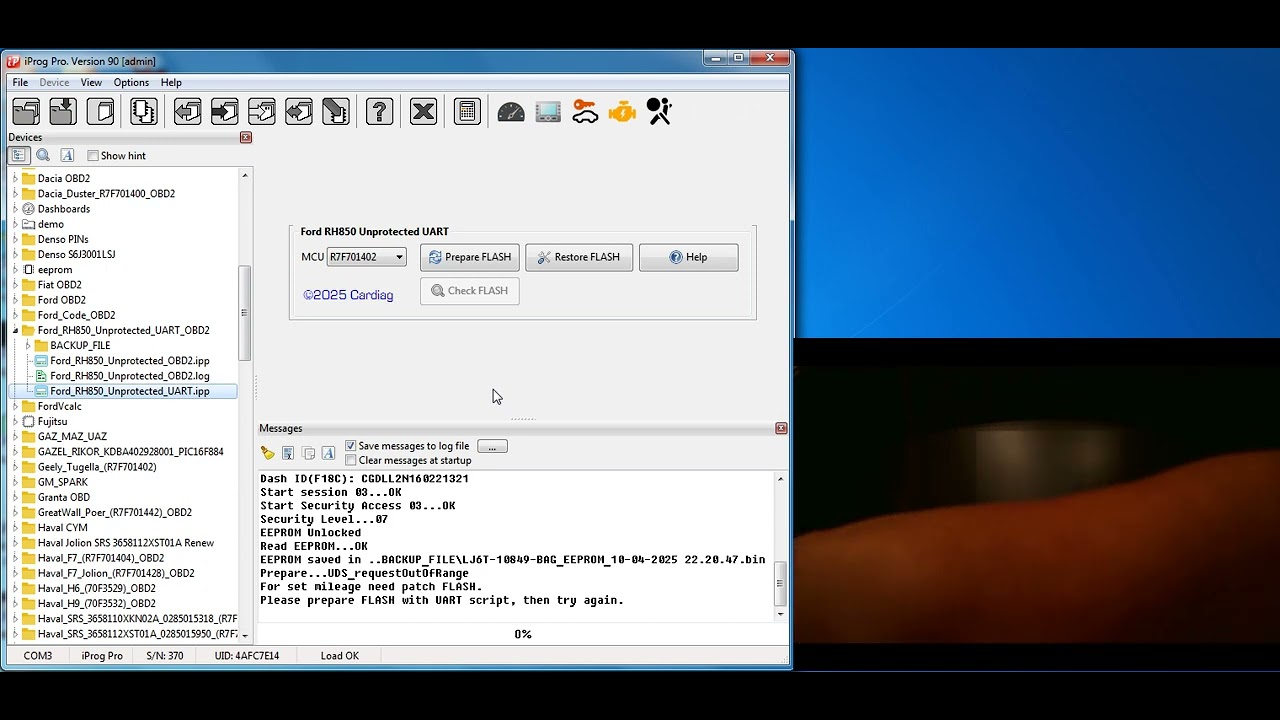Click the ©2025 Cardiag link
Viewport: 1280px width, 720px height.
point(348,295)
